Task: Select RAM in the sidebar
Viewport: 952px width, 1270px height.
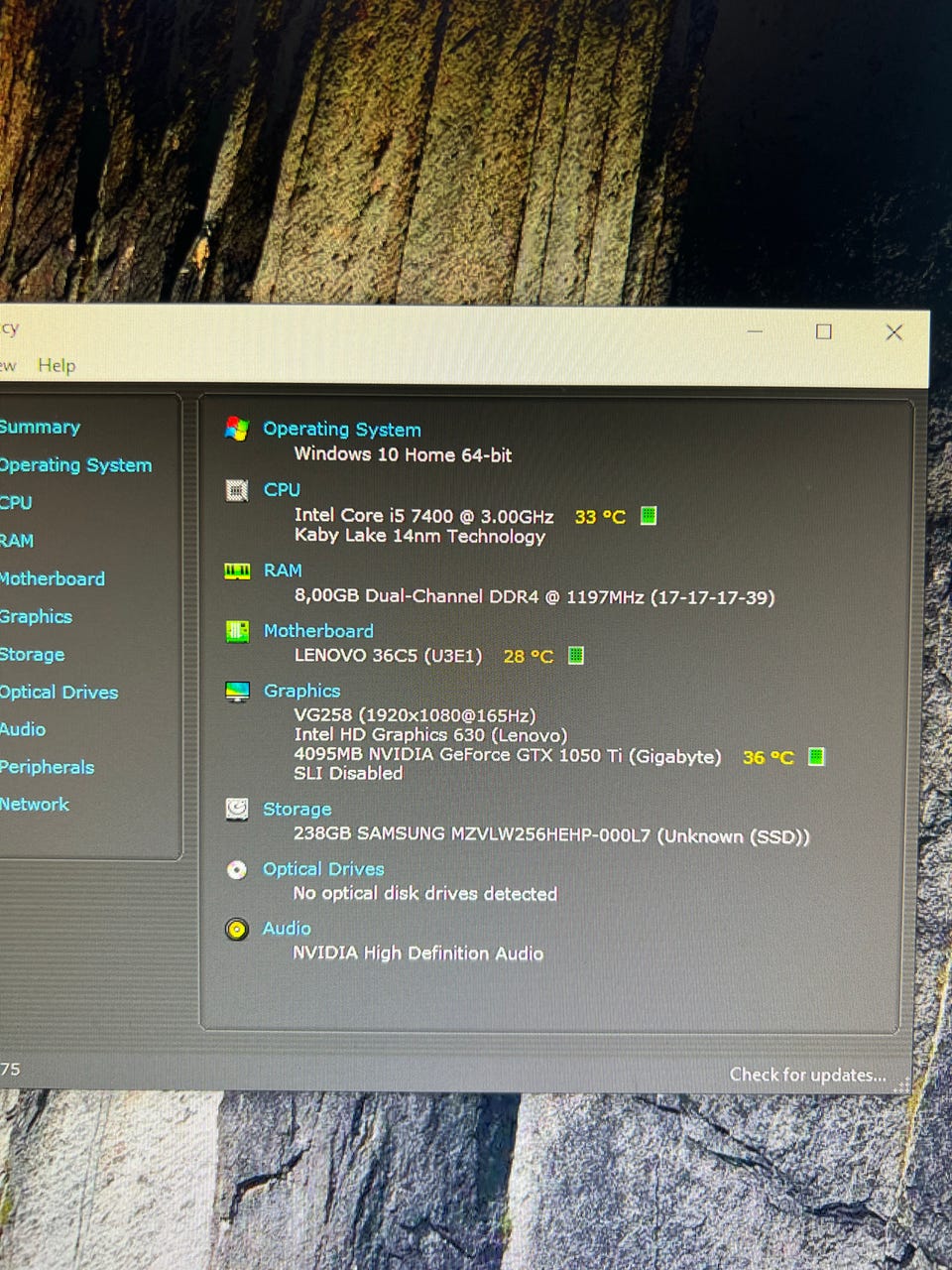Action: (17, 541)
